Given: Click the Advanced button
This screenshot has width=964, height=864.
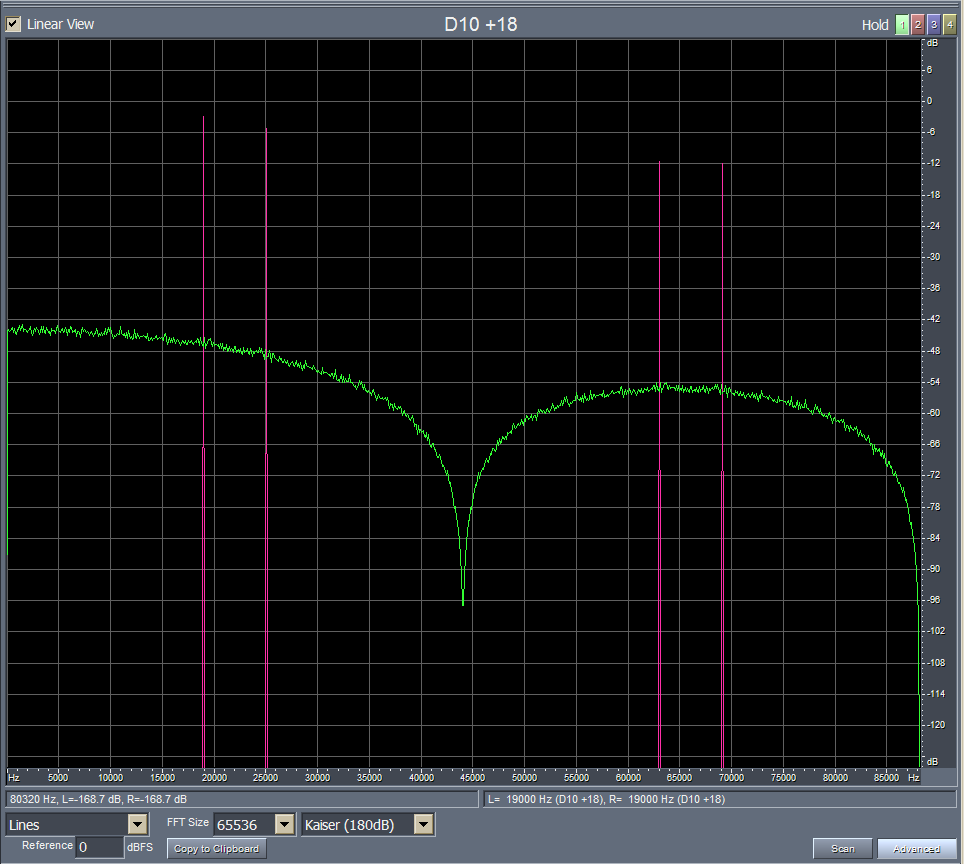Looking at the screenshot, I should coord(916,849).
